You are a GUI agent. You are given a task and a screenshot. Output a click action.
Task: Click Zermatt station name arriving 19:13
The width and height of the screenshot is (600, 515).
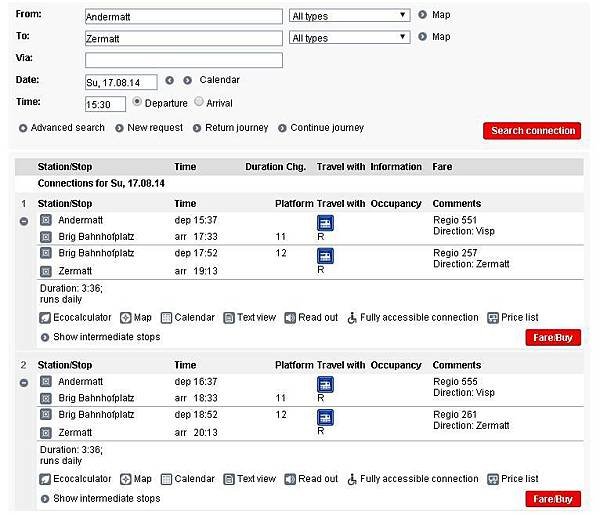click(x=75, y=271)
